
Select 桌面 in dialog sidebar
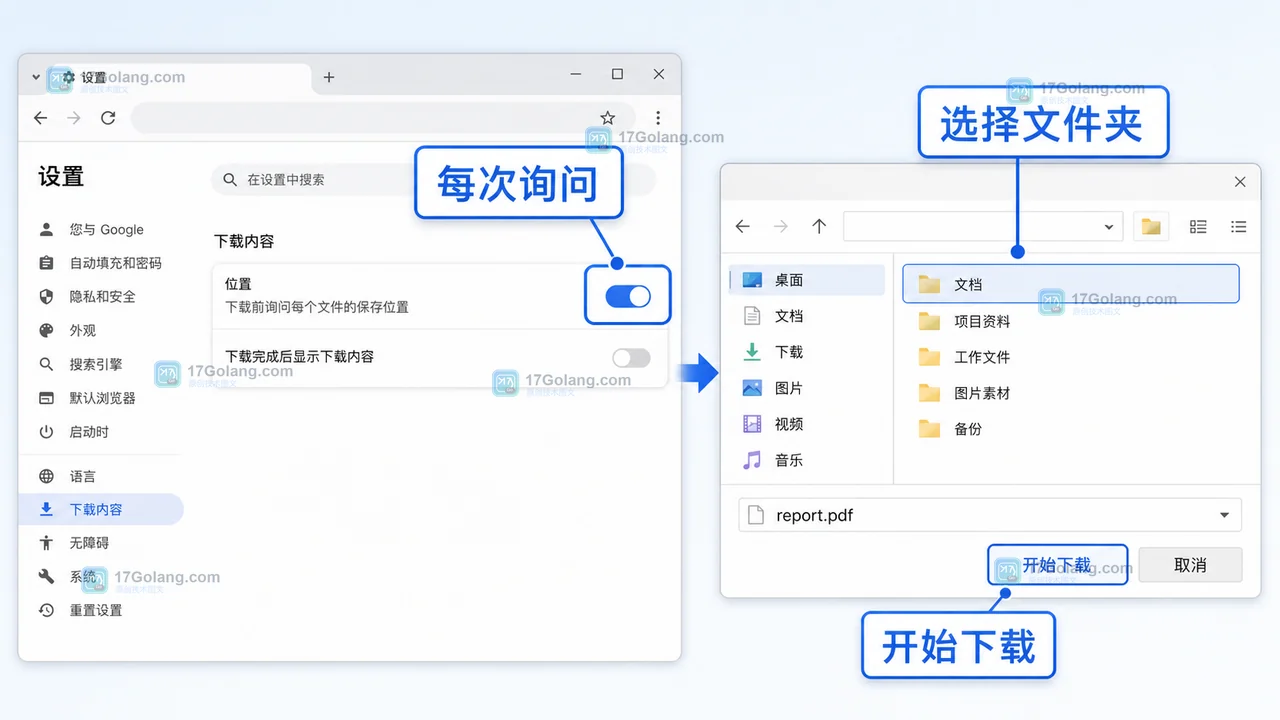[x=807, y=280]
